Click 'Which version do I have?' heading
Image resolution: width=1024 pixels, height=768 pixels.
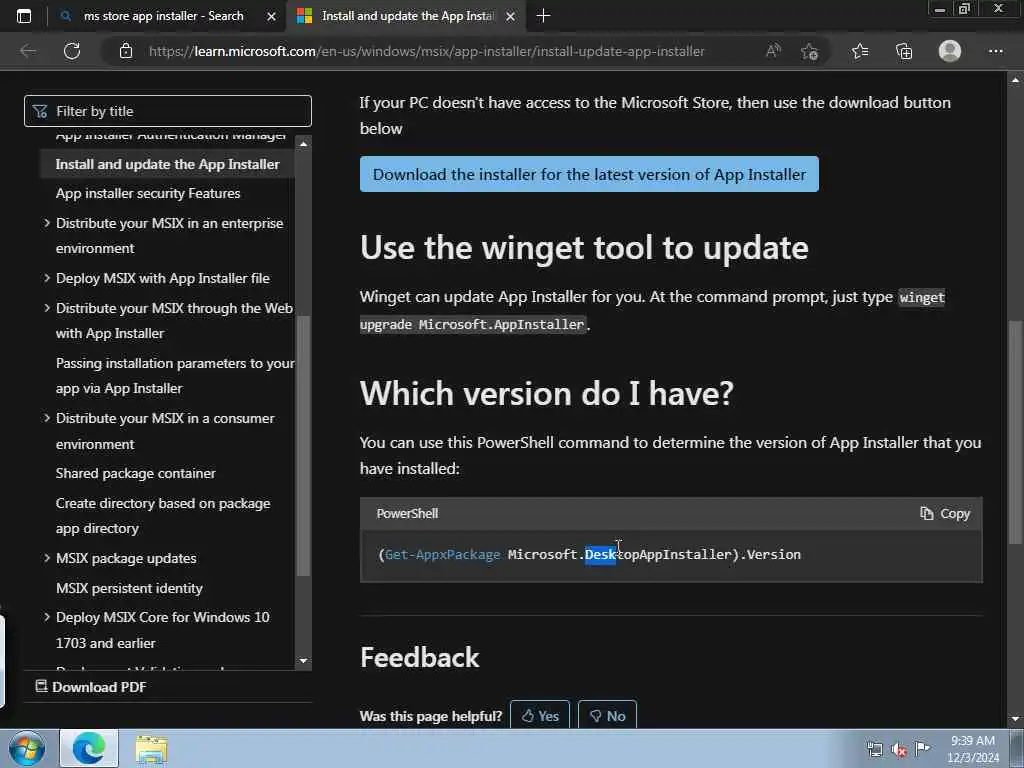[547, 393]
